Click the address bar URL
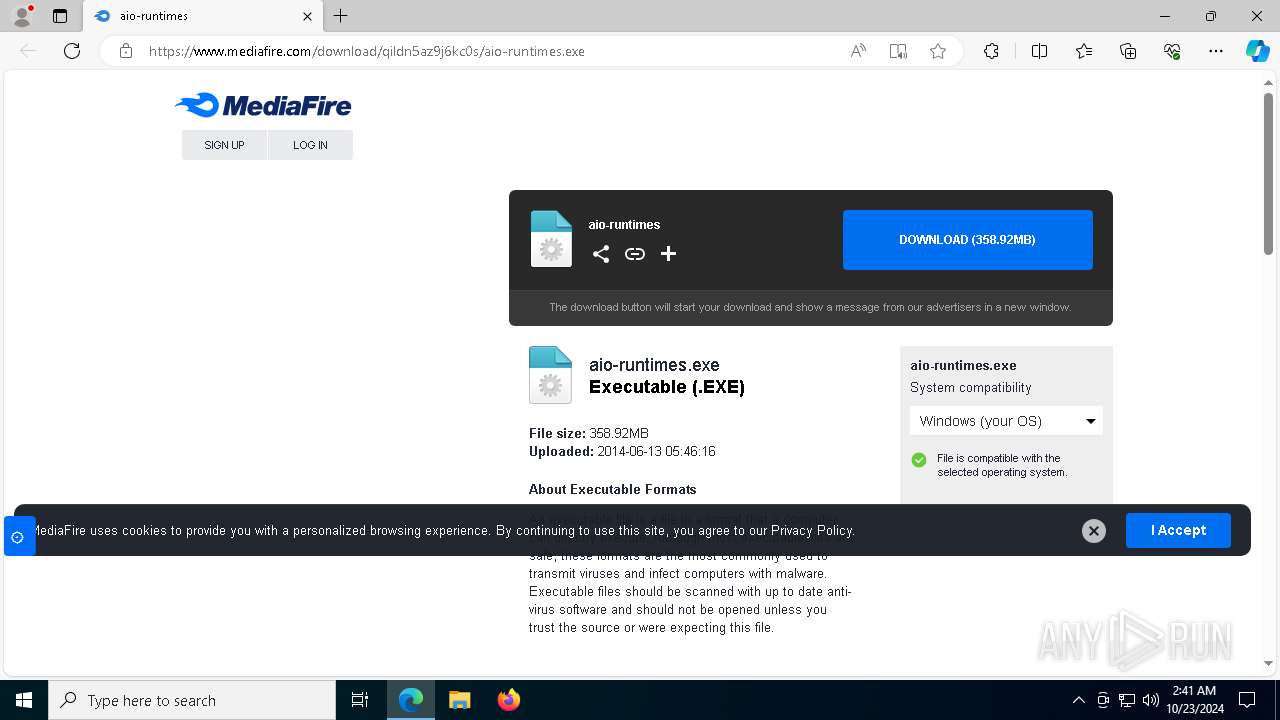This screenshot has width=1280, height=720. (x=366, y=51)
